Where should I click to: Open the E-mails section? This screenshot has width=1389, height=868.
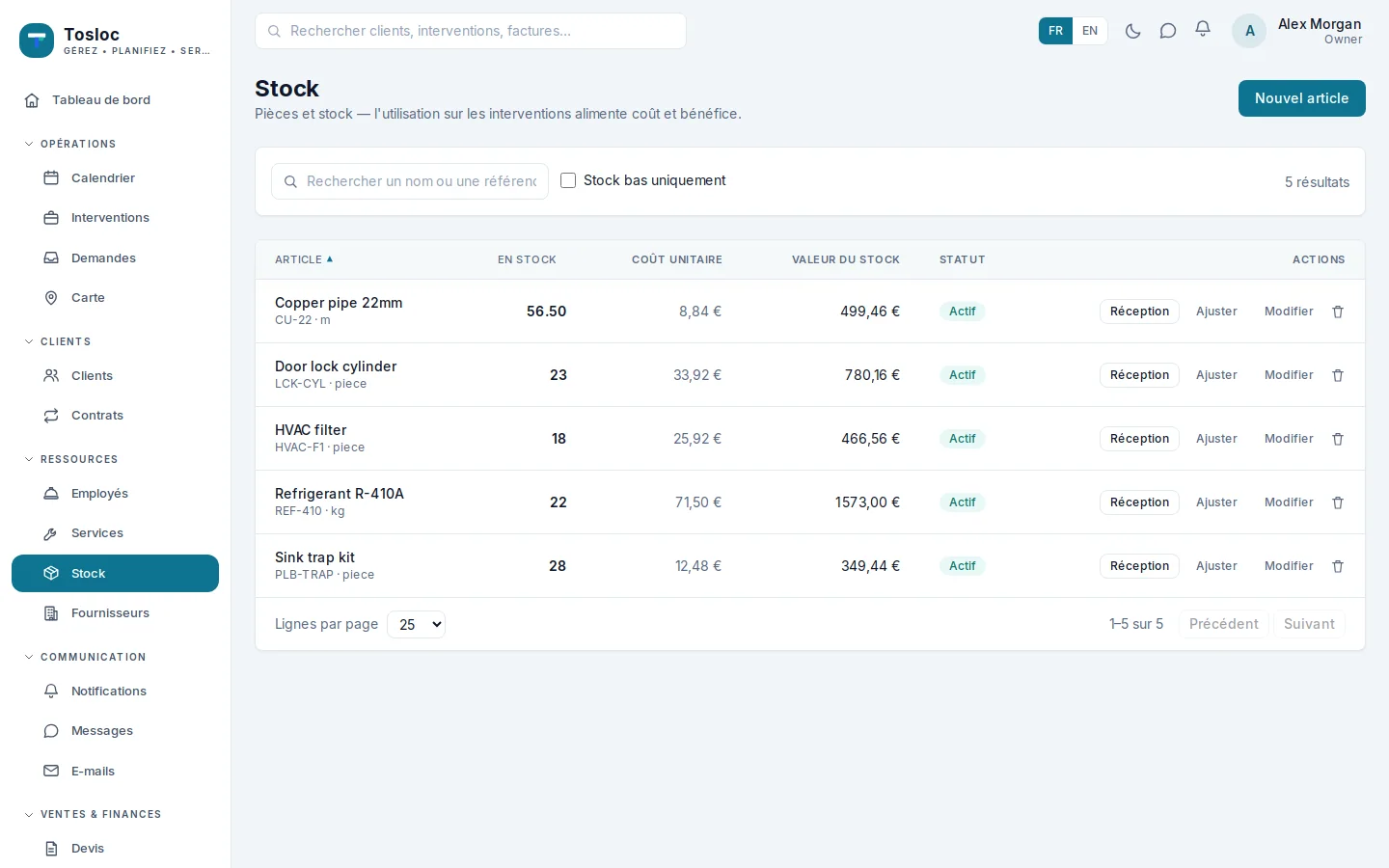pos(115,772)
